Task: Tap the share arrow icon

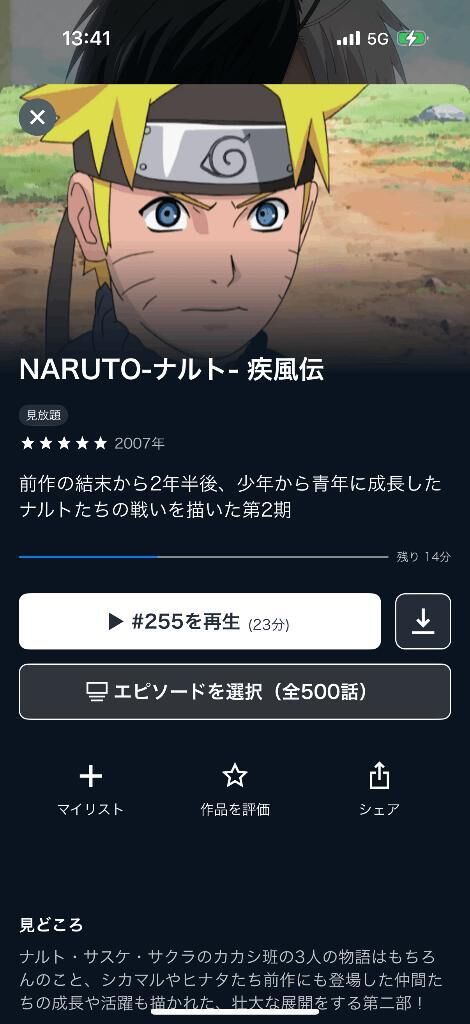Action: [379, 776]
